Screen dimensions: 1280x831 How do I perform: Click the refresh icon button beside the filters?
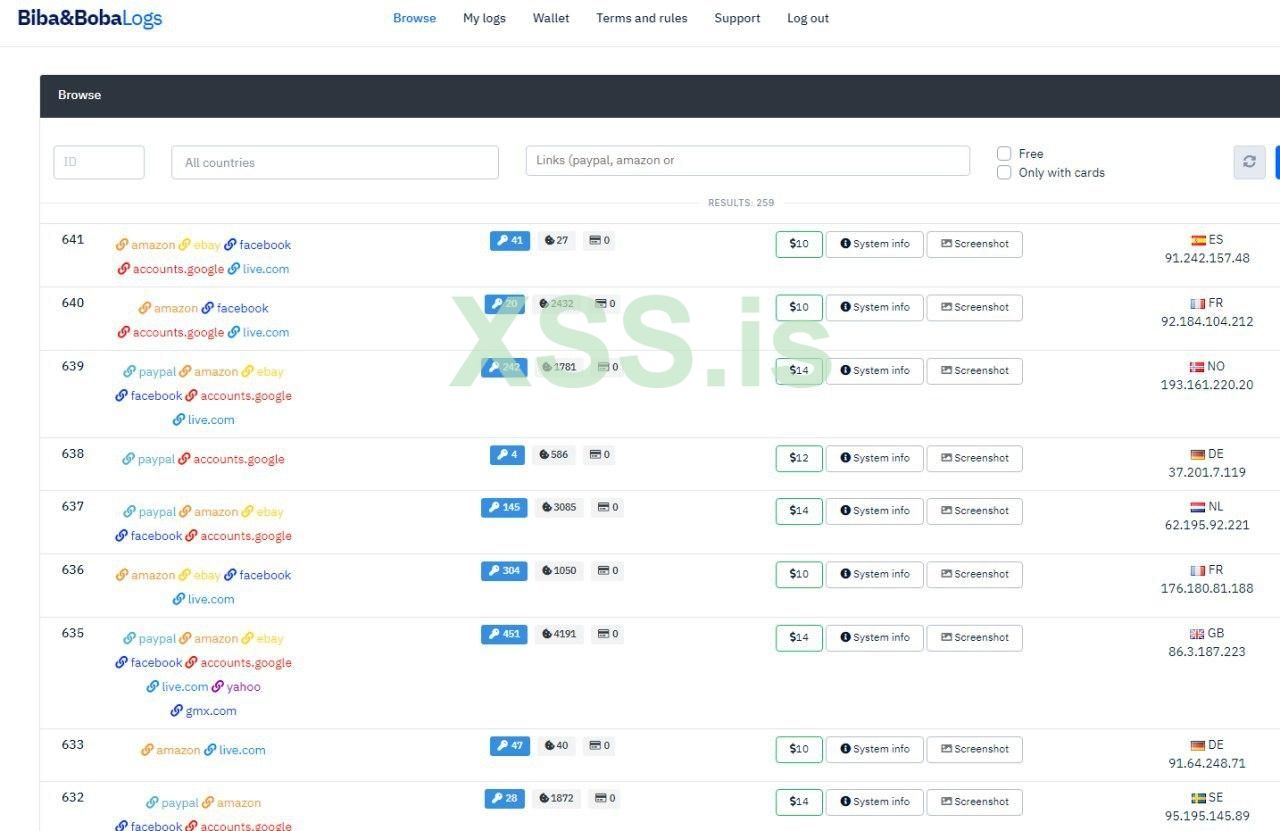(1249, 162)
